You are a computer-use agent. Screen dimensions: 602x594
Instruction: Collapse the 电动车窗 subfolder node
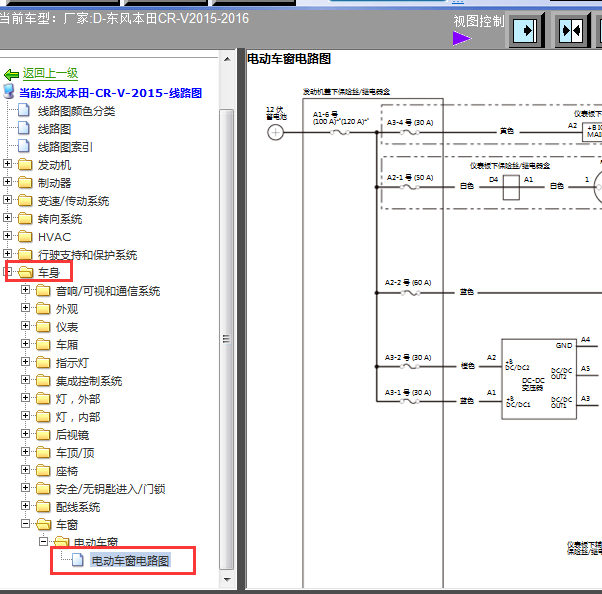43,542
